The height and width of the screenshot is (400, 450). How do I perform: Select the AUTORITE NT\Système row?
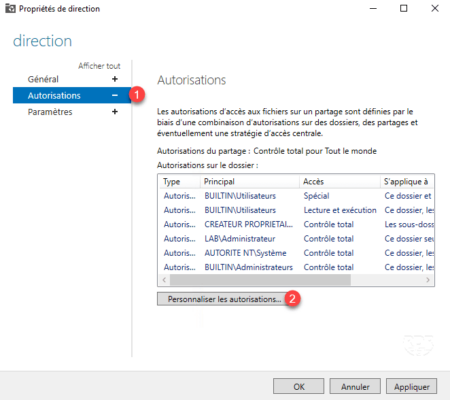296,253
